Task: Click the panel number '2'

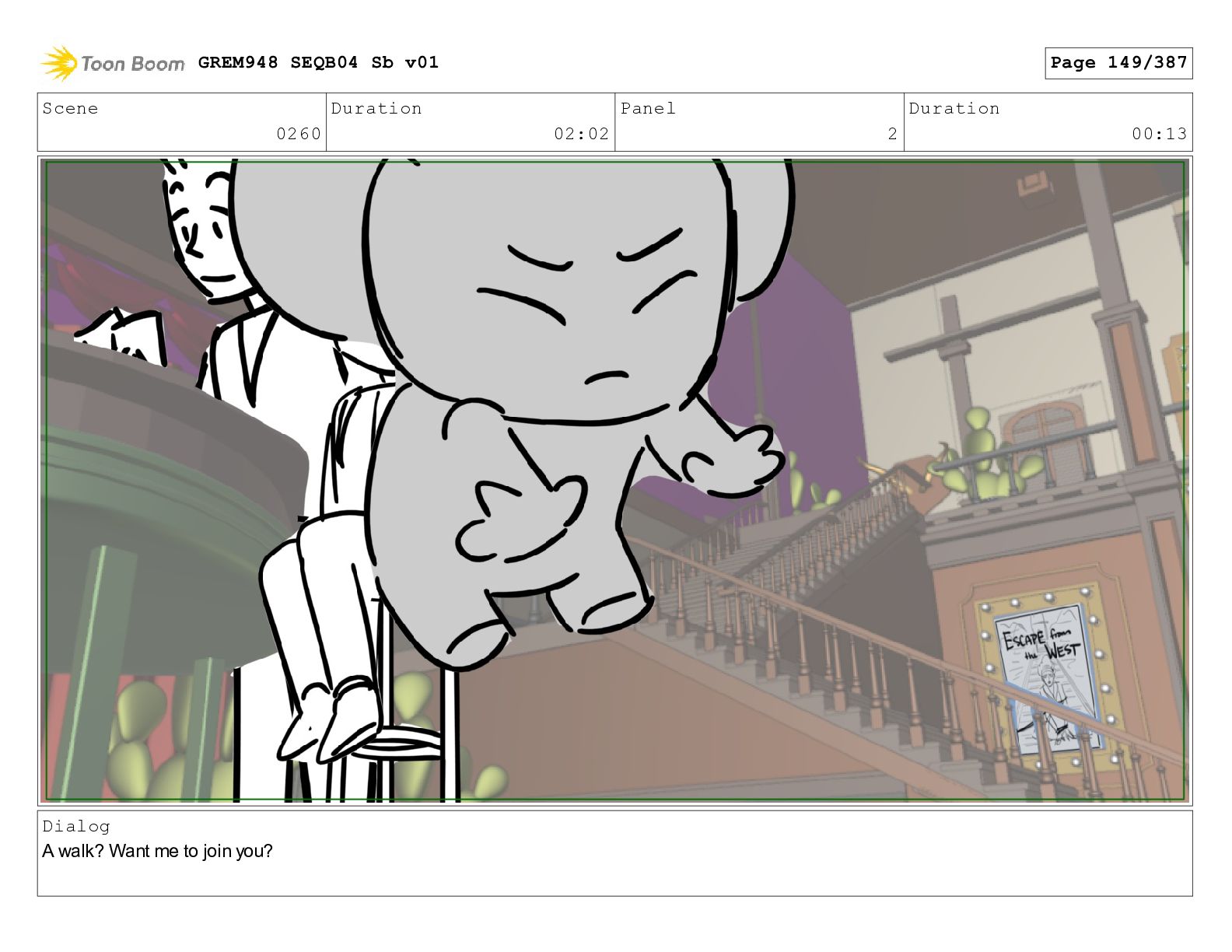Action: pos(893,134)
